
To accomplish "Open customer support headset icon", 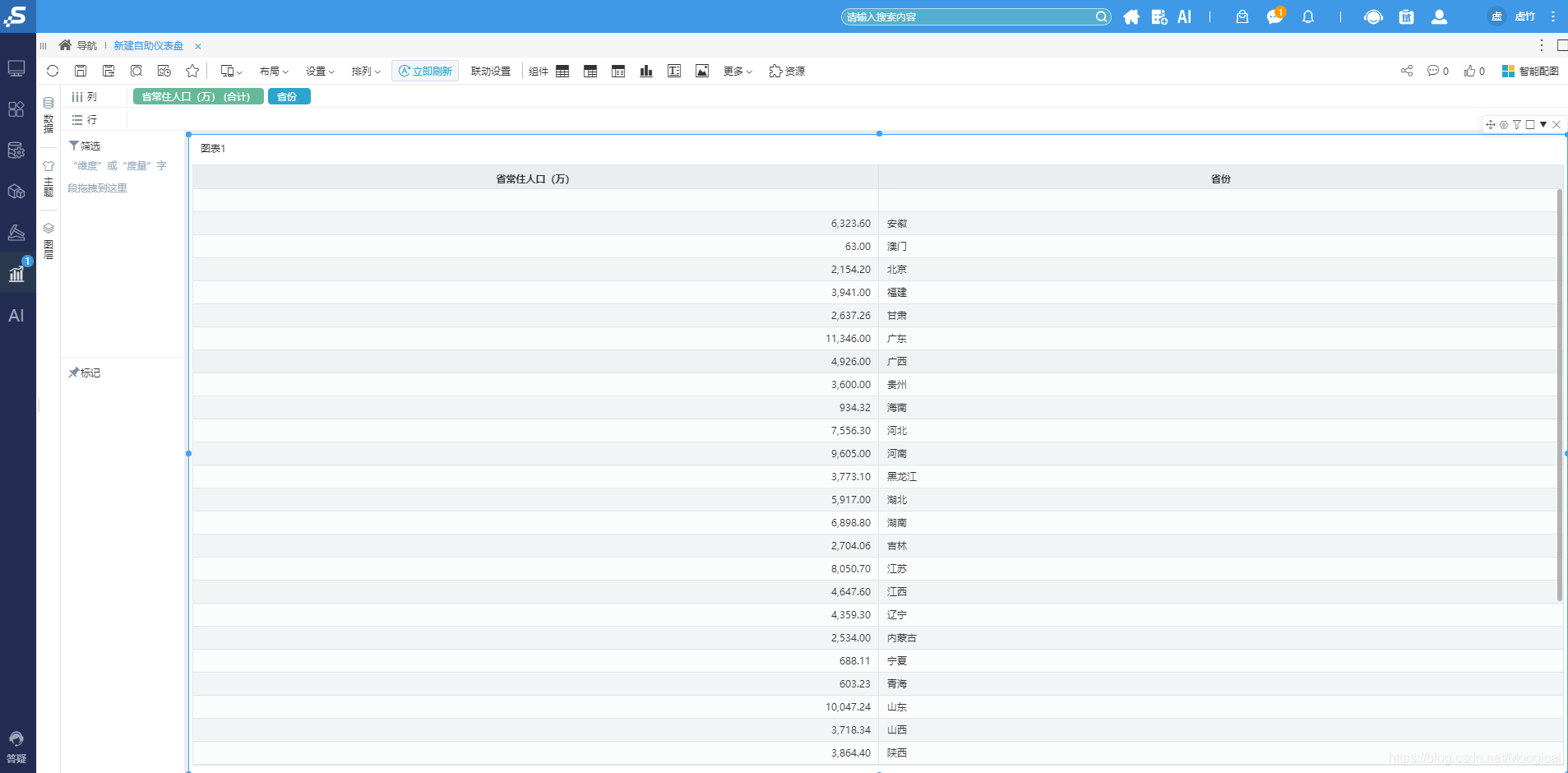I will (1373, 16).
